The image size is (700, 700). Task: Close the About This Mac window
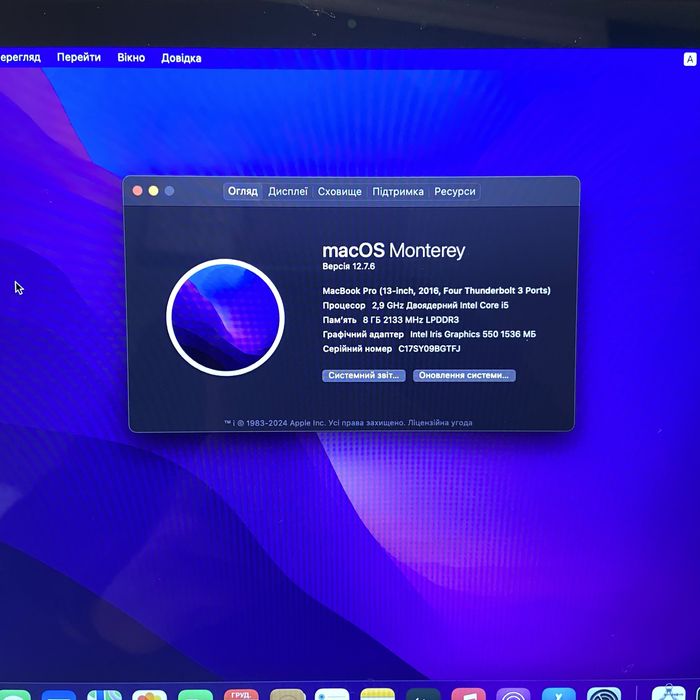pos(138,191)
